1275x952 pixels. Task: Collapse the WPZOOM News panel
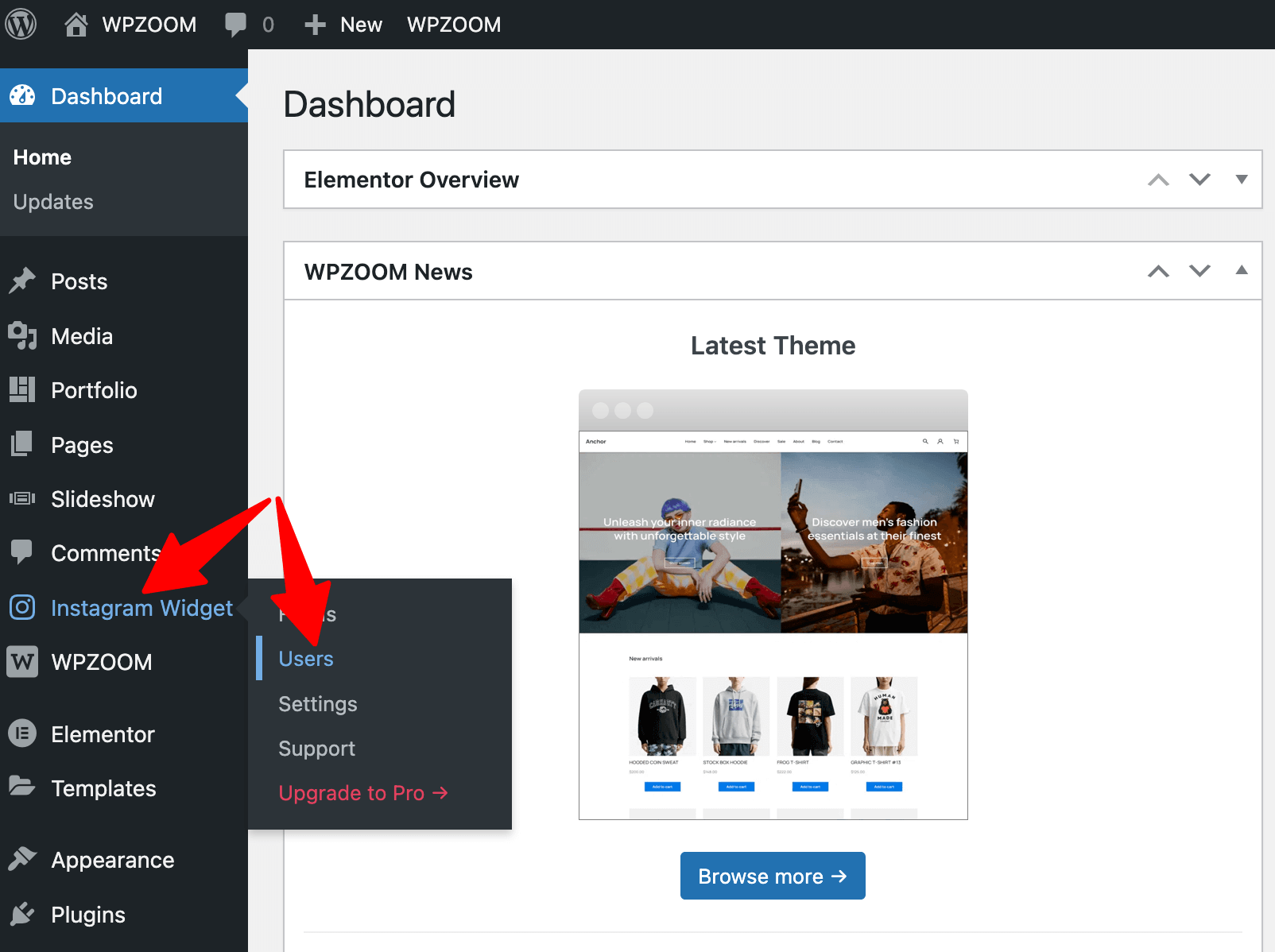[1241, 271]
